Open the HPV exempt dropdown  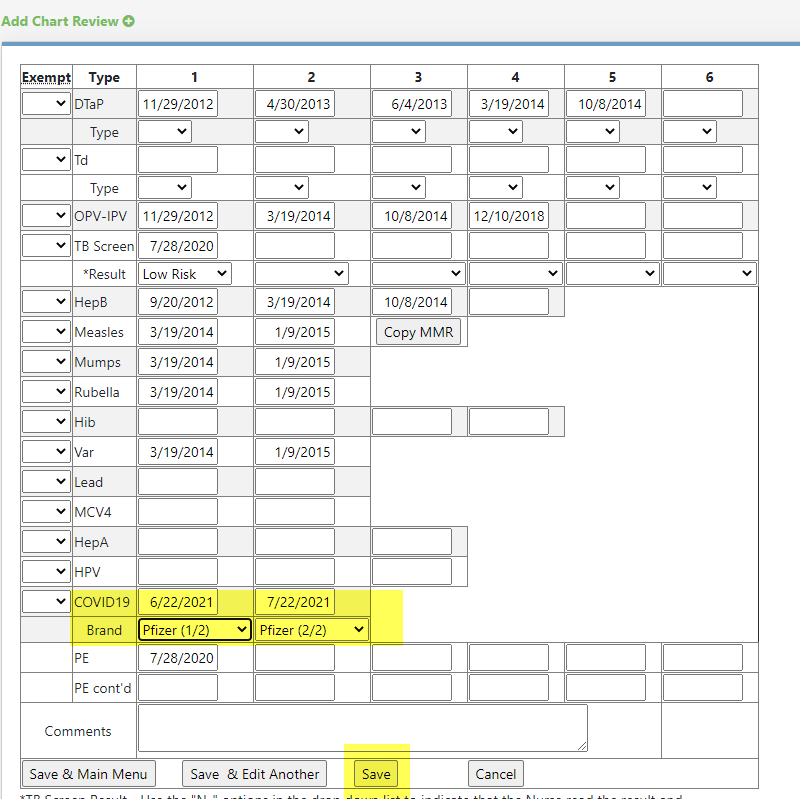[x=46, y=572]
